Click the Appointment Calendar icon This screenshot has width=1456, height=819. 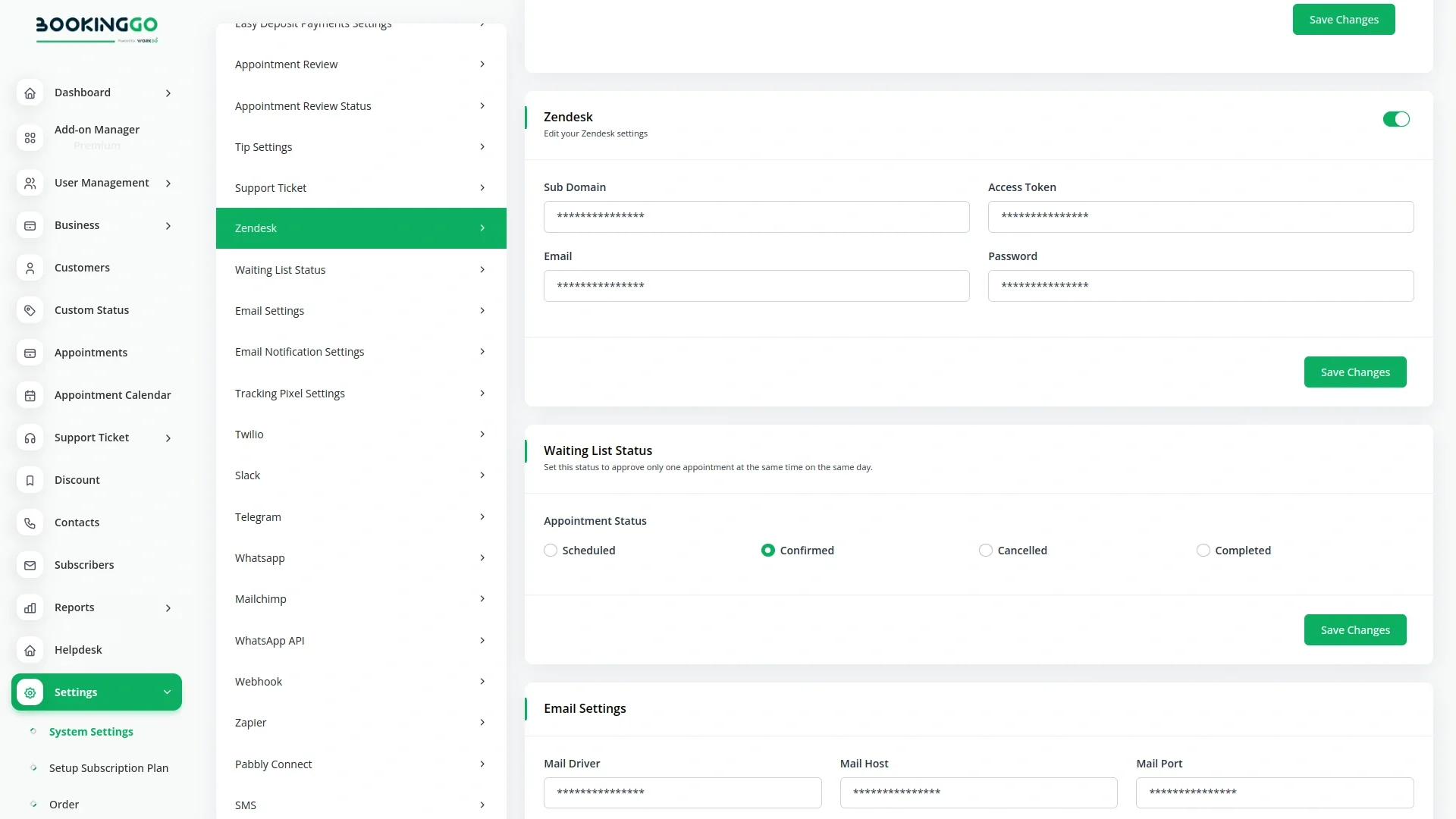point(30,395)
